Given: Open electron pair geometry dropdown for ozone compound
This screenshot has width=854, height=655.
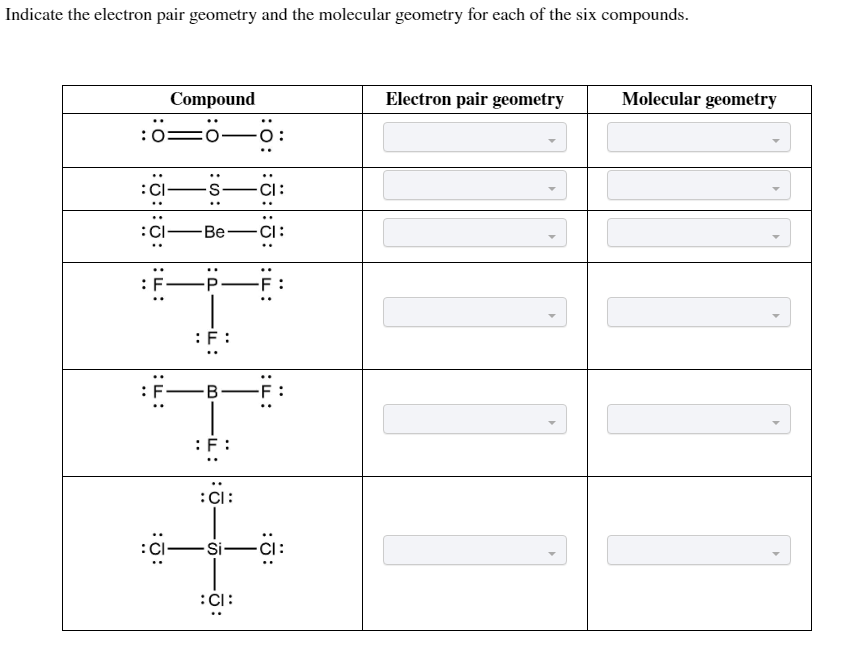Looking at the screenshot, I should (473, 137).
